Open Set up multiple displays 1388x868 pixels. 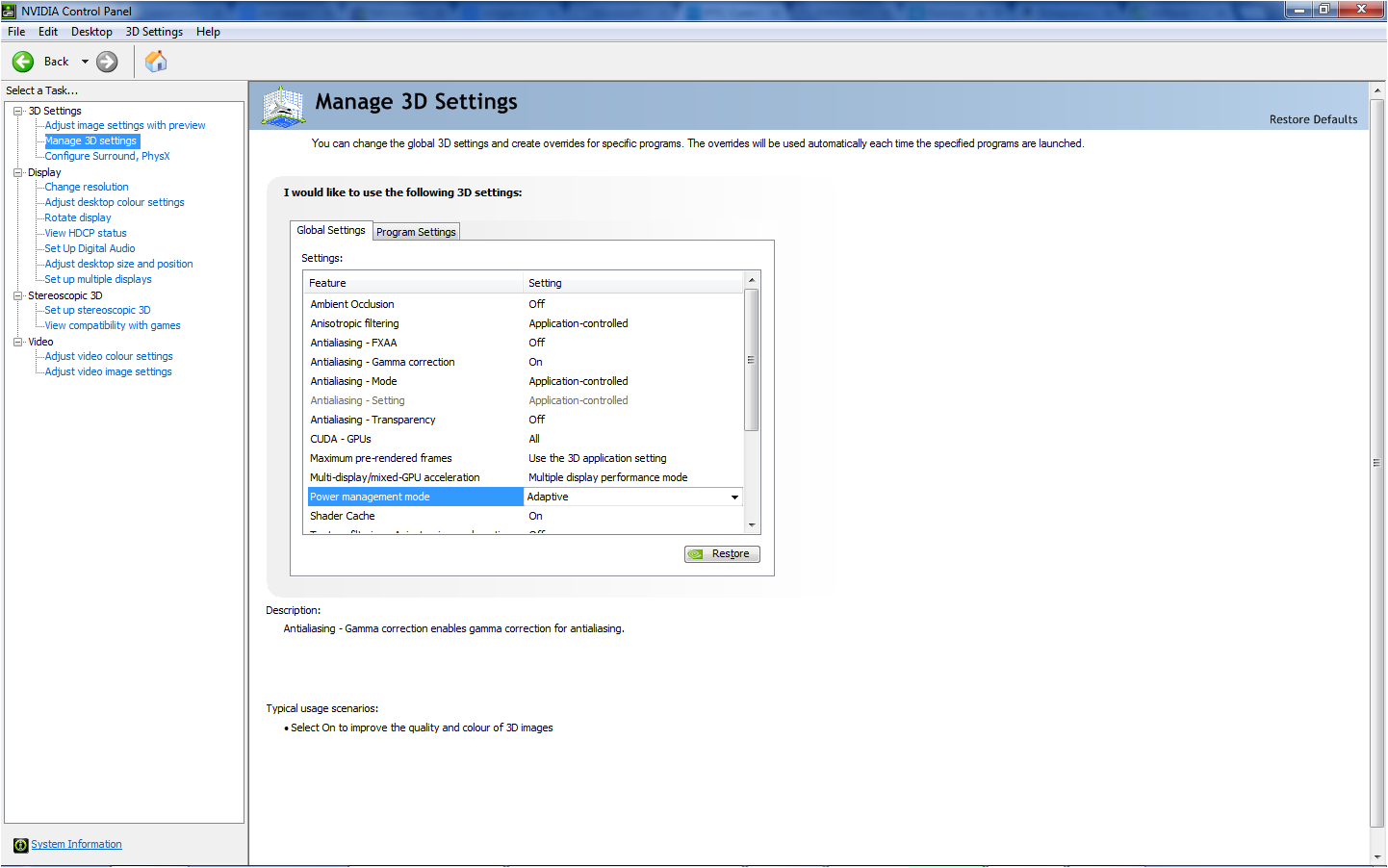[98, 279]
